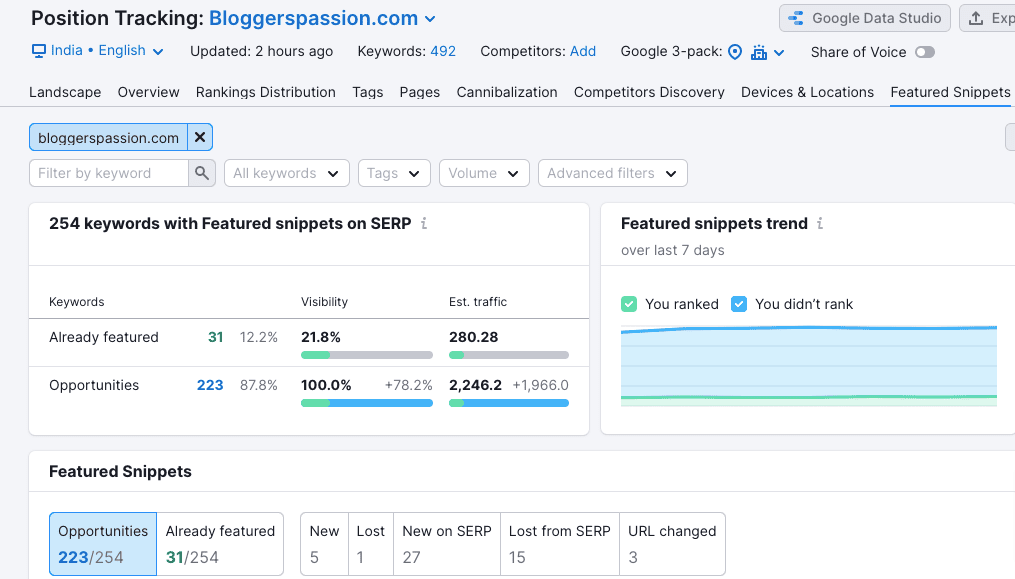Add a competitor via the Add link
Screen dimensions: 1015x579
click(x=583, y=50)
